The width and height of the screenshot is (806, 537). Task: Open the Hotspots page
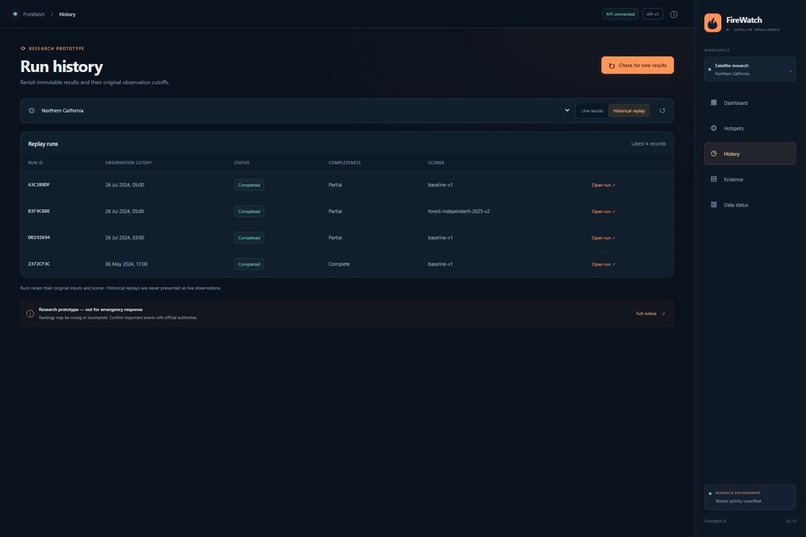pos(750,128)
